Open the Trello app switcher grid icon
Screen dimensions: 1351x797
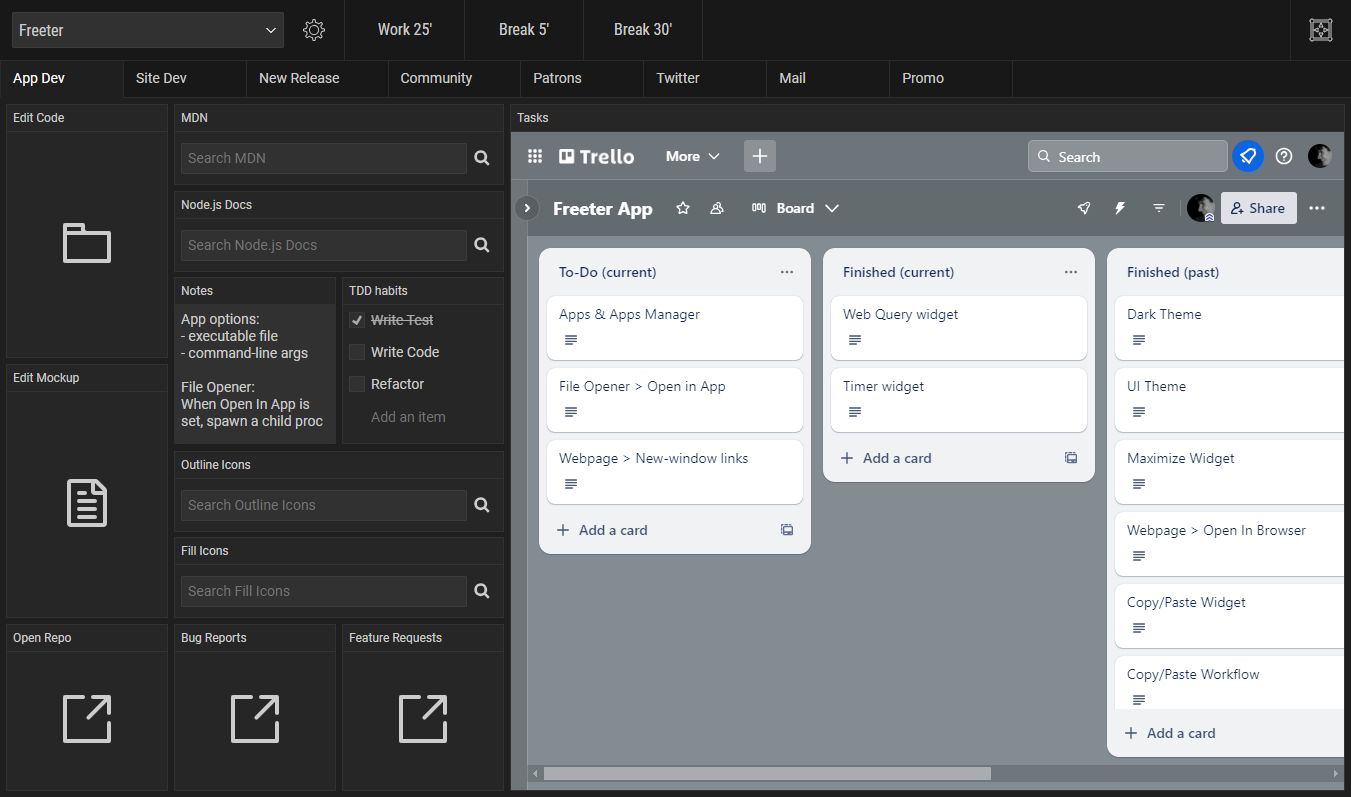click(535, 156)
